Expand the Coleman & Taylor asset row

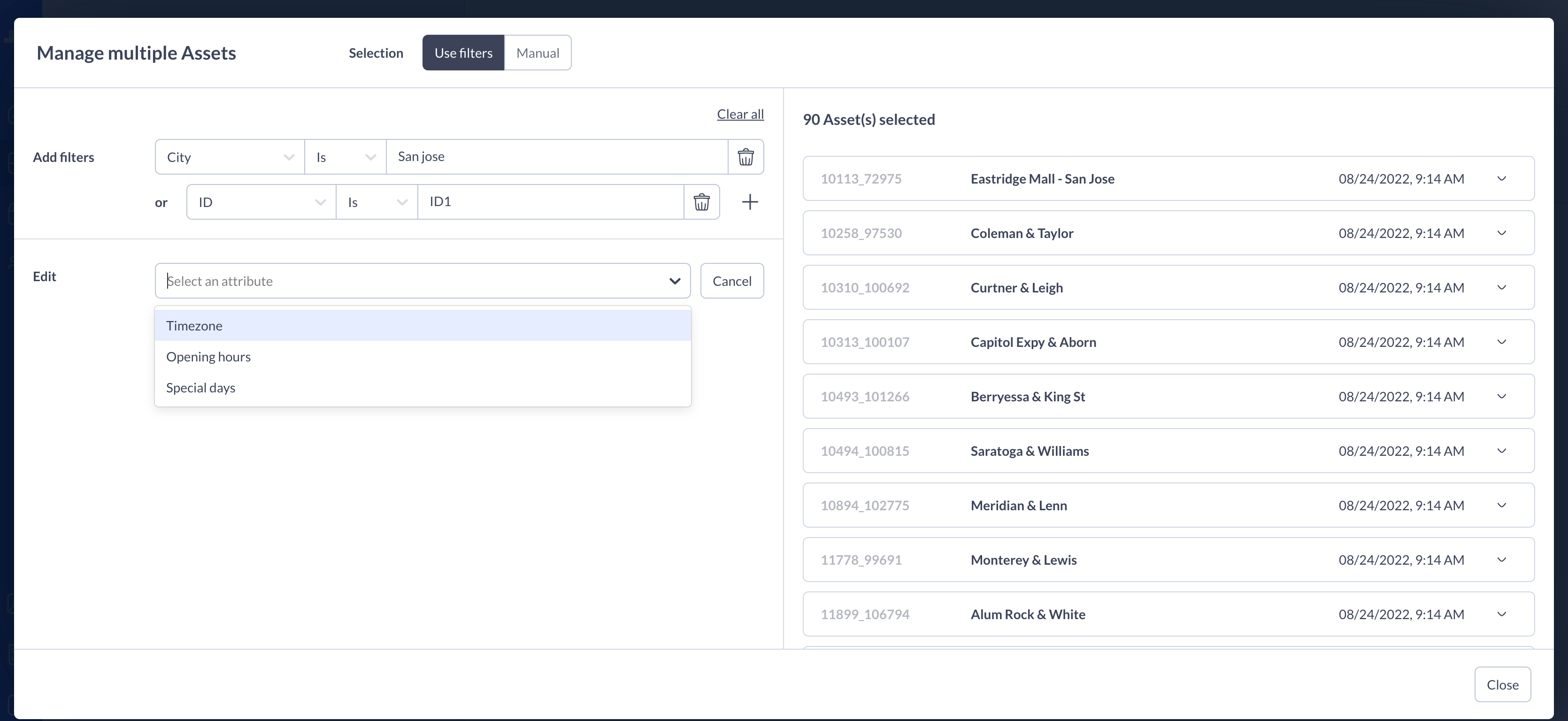point(1501,233)
